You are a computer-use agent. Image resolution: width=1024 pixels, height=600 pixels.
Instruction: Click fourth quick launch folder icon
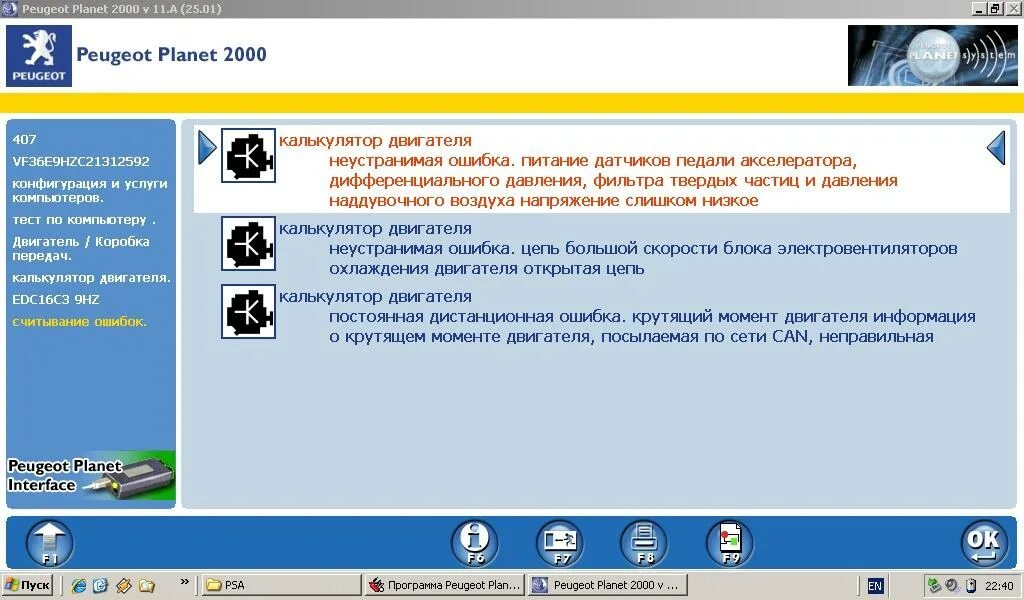[x=147, y=586]
